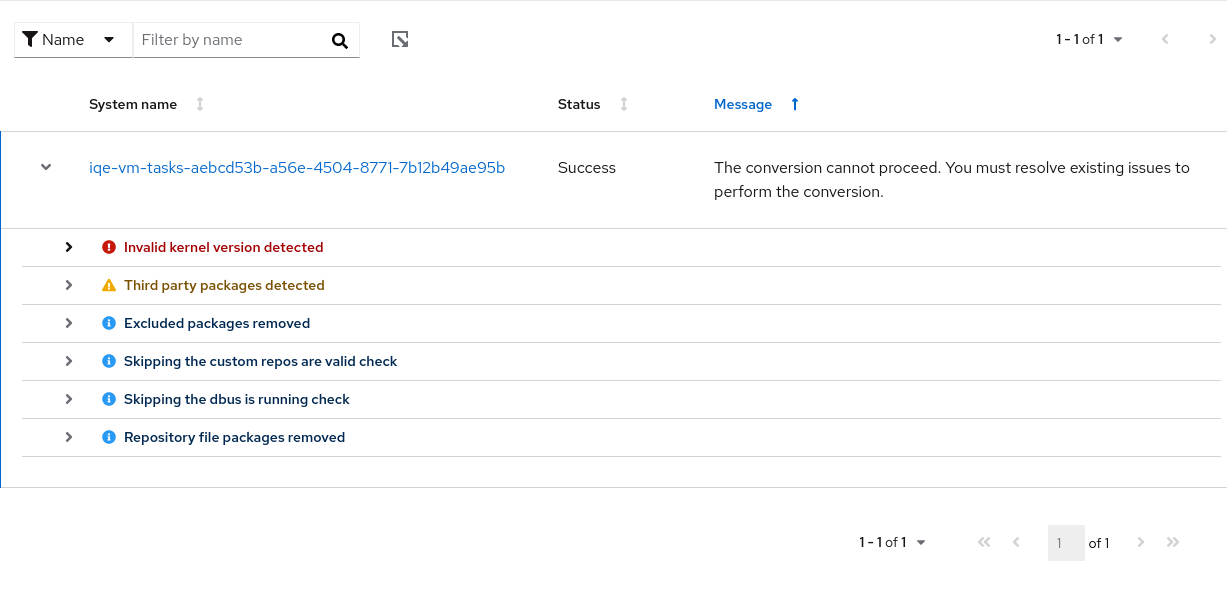Toggle sorting on the Status column
1227x590 pixels.
[x=623, y=103]
